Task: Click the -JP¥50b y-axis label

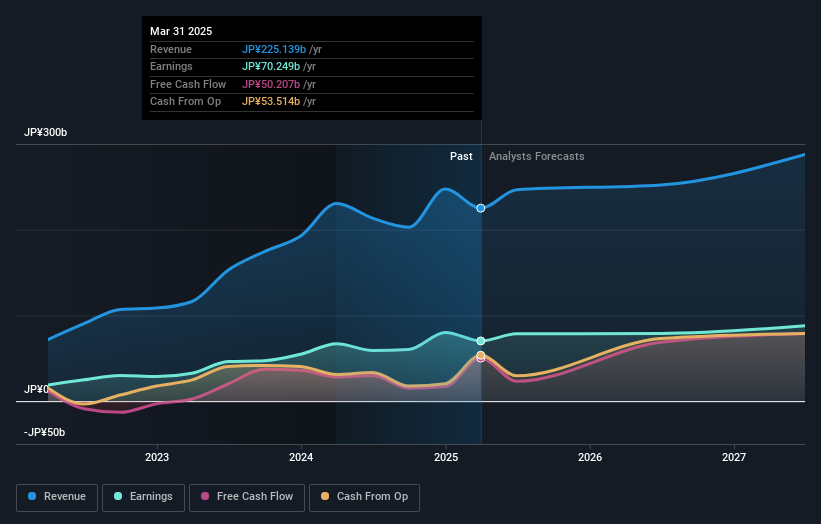Action: (45, 432)
